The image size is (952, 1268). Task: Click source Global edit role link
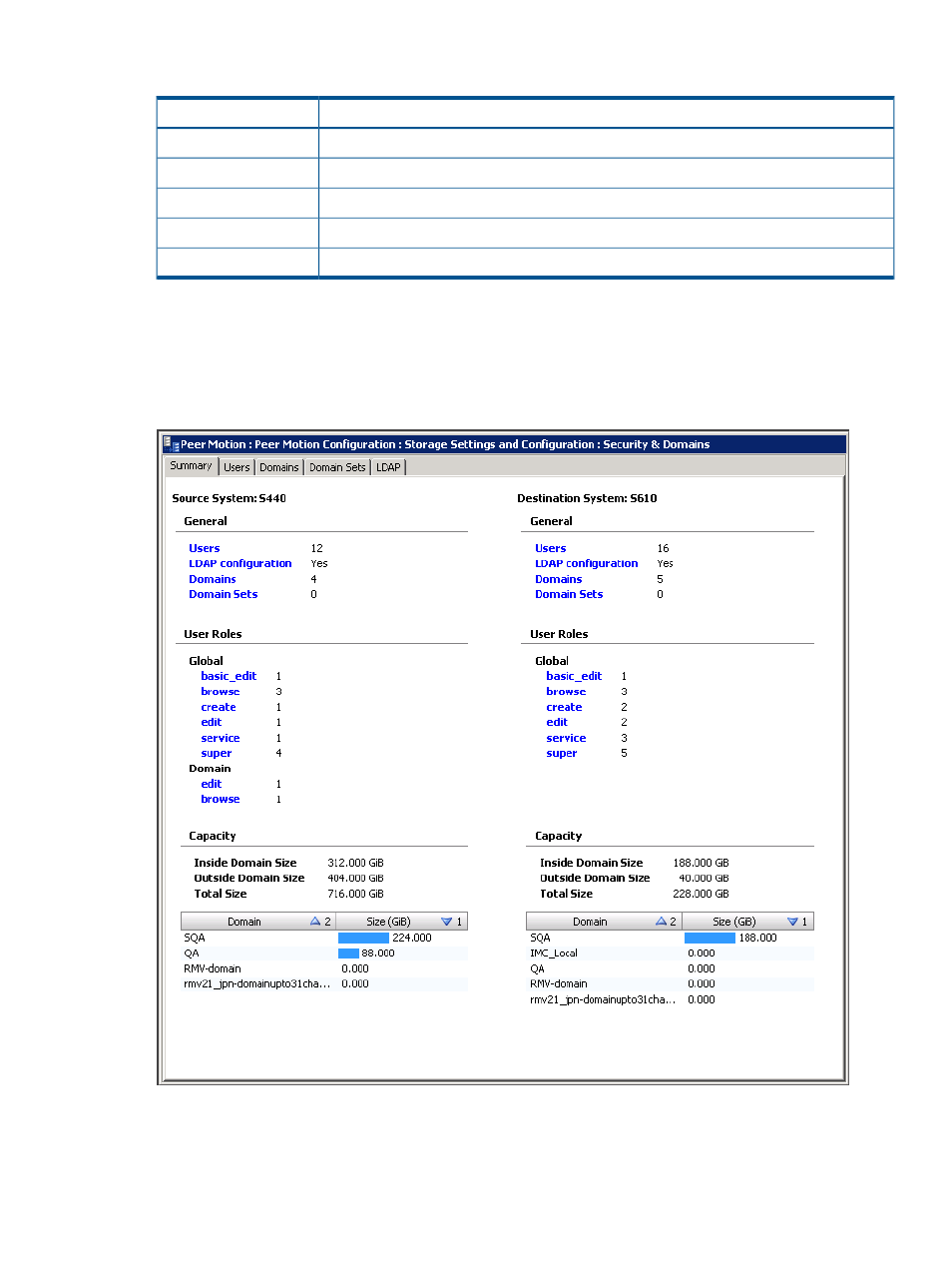(x=212, y=722)
